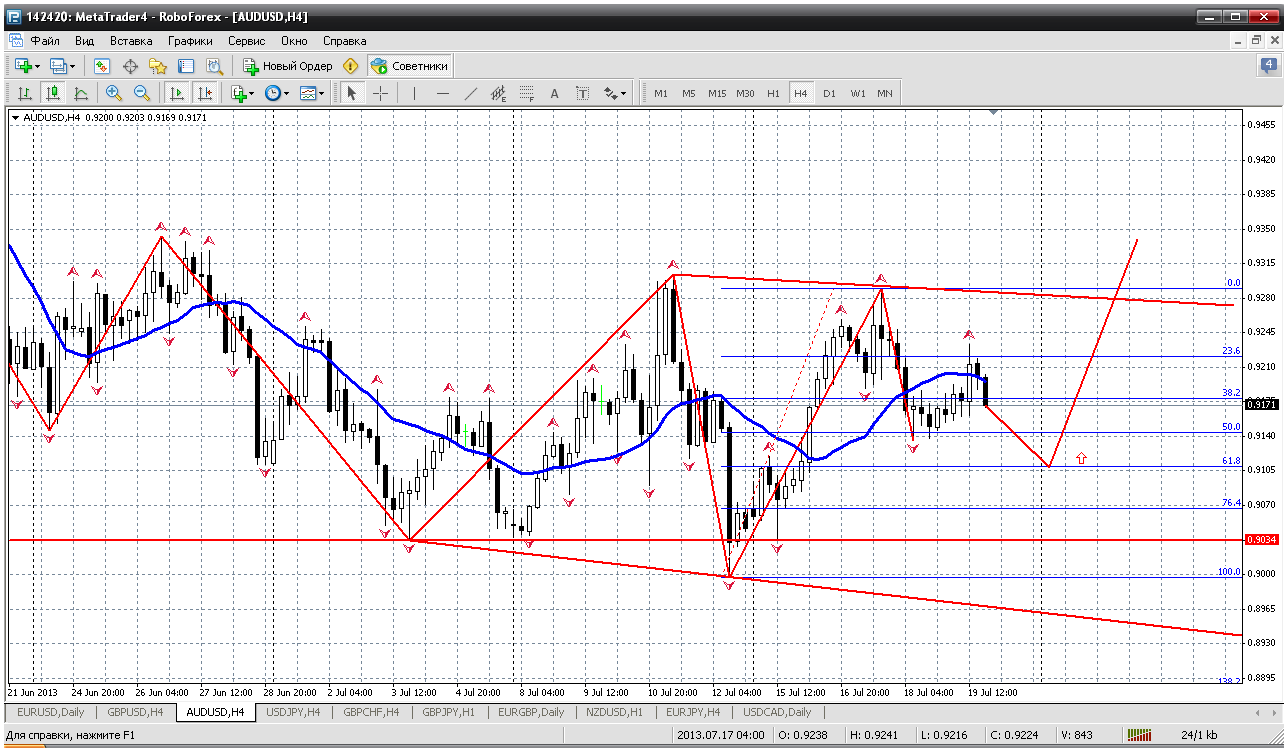Click the Новый Ордер button
This screenshot has height=748, width=1288.
(x=288, y=66)
